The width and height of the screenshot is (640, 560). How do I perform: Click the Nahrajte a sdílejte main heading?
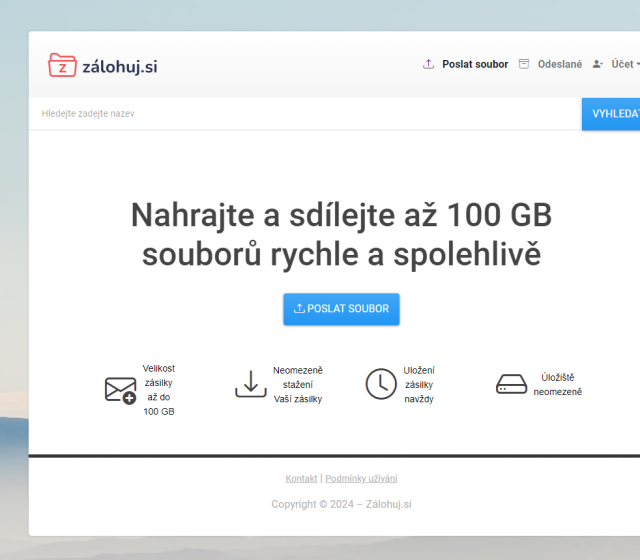pos(341,234)
